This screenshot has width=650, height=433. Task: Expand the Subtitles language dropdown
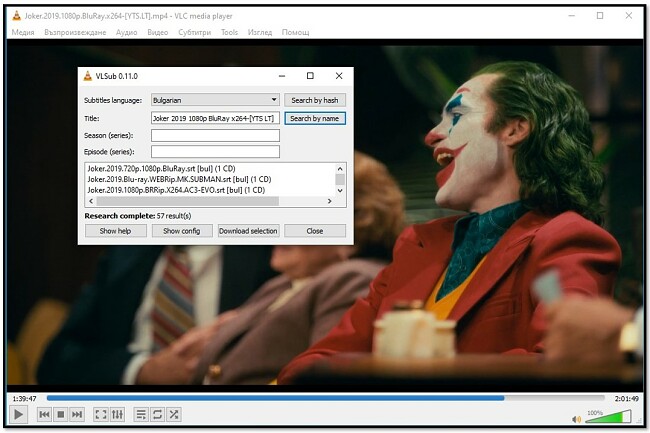click(215, 100)
